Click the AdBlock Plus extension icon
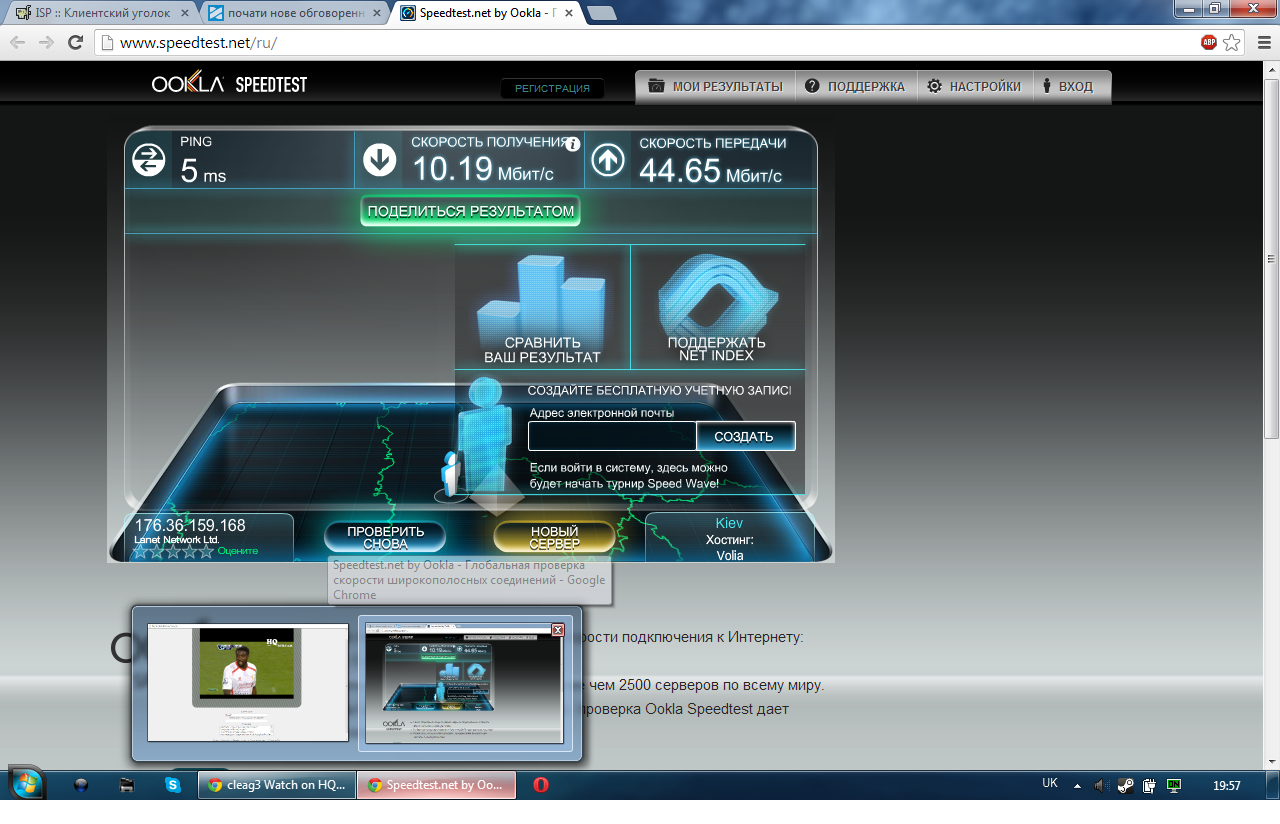The image size is (1280, 824). (x=1209, y=43)
